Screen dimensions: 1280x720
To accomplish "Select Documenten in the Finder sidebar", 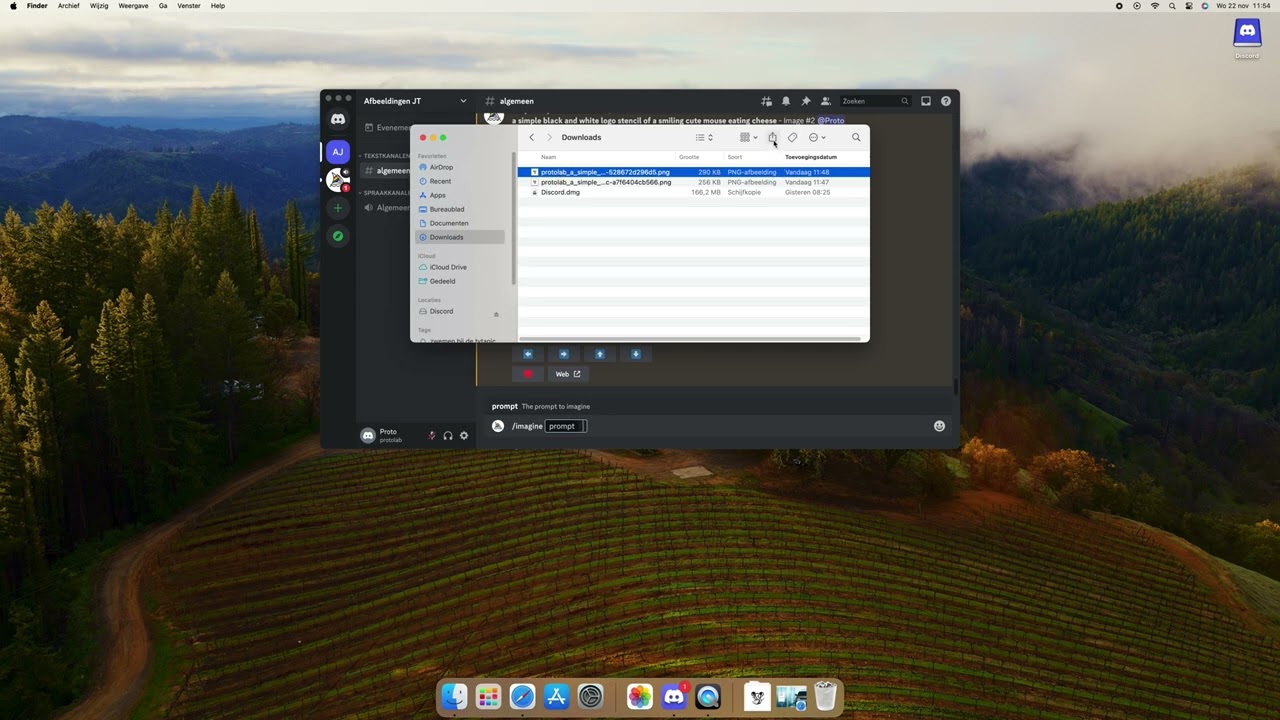I will point(461,223).
